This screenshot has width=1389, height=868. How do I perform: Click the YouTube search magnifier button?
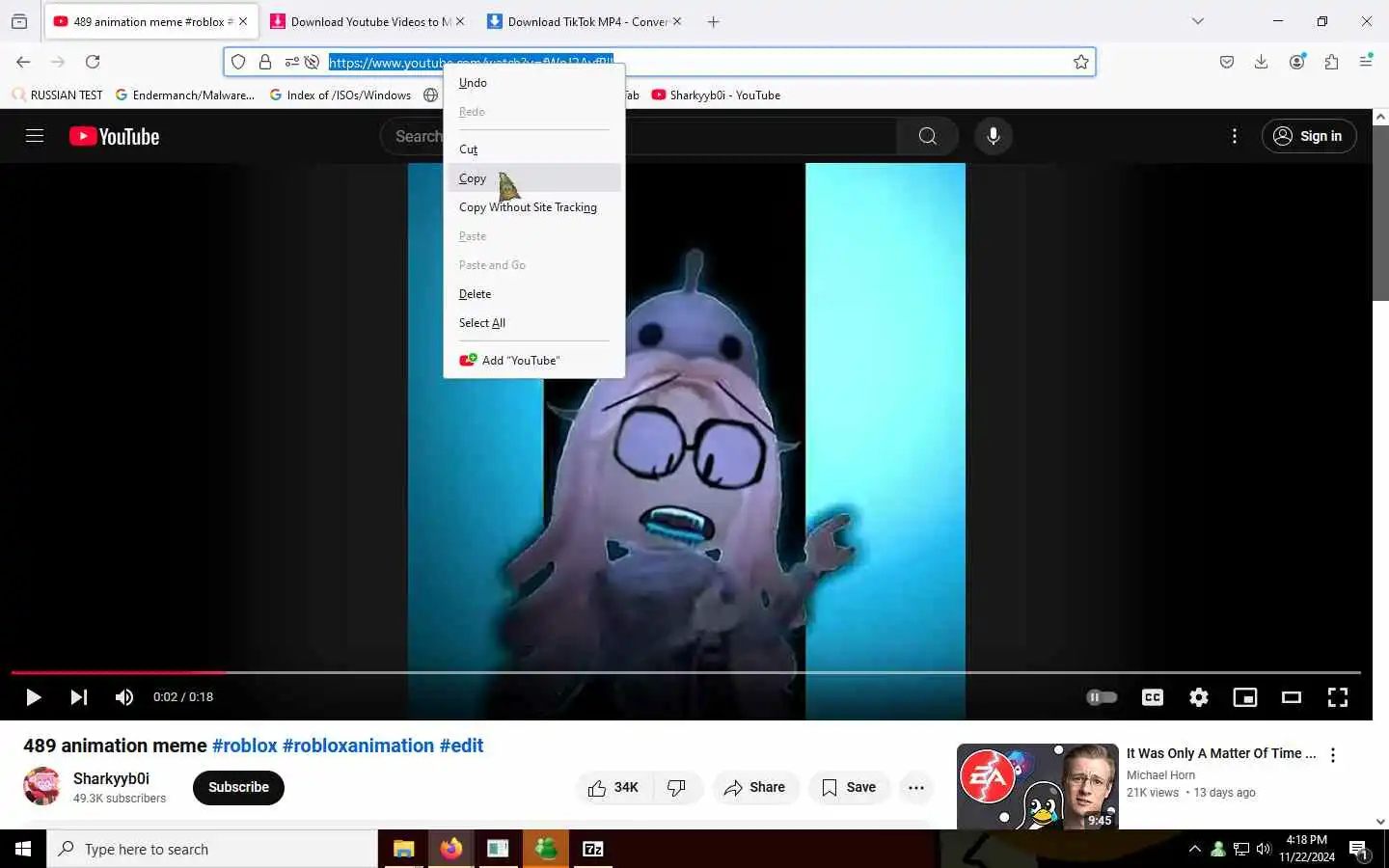pyautogui.click(x=927, y=136)
